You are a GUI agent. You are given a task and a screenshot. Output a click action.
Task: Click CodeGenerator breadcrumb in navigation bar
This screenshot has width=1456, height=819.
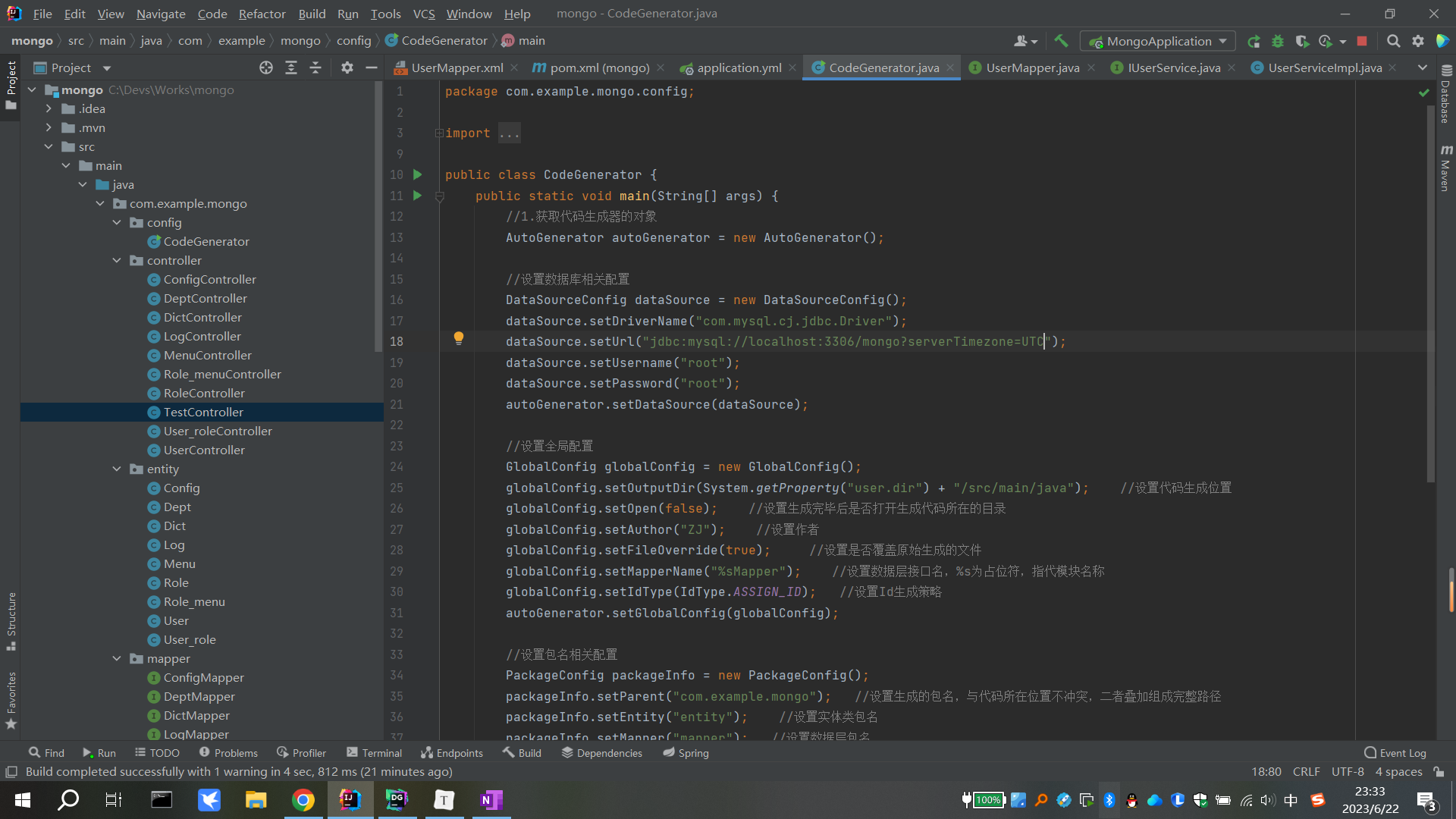(436, 40)
